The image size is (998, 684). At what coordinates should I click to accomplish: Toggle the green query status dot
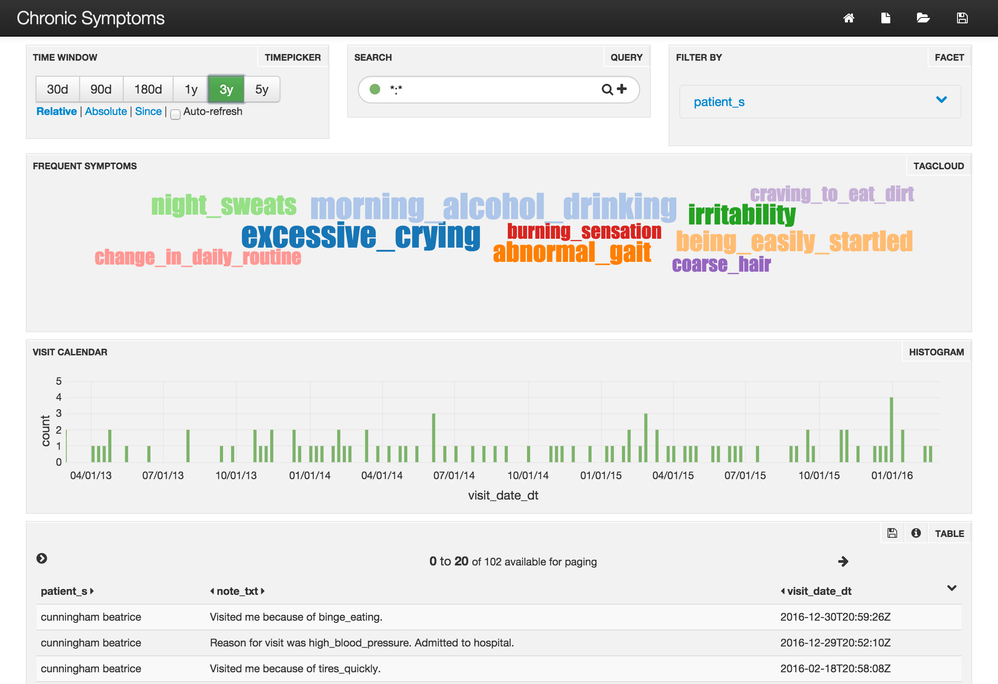coord(375,89)
